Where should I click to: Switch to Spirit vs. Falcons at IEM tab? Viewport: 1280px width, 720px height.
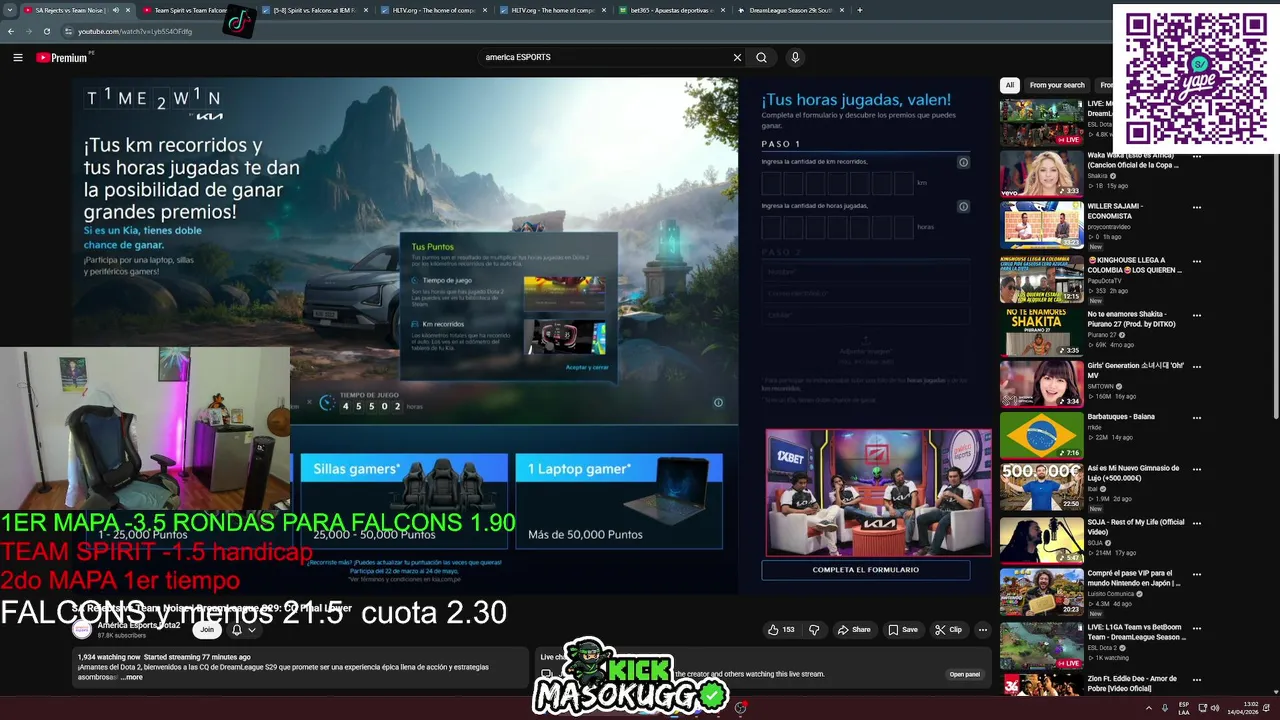pyautogui.click(x=315, y=10)
